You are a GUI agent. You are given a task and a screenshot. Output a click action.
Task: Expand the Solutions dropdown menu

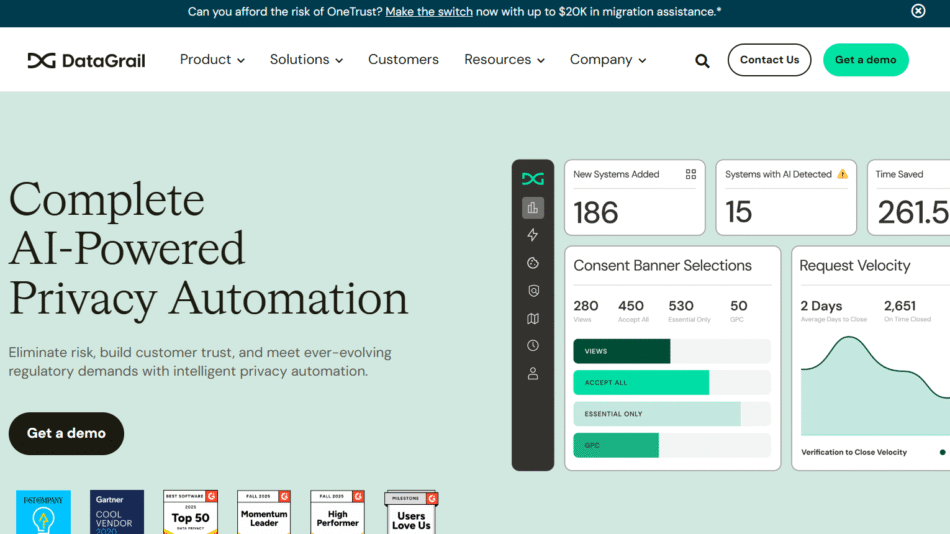(x=306, y=60)
